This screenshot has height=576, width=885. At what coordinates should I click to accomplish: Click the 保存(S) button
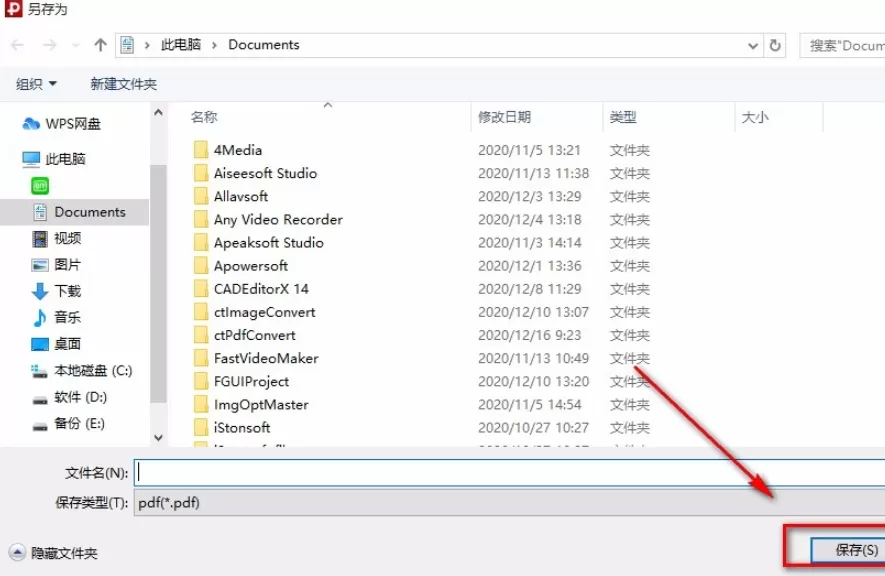coord(848,550)
